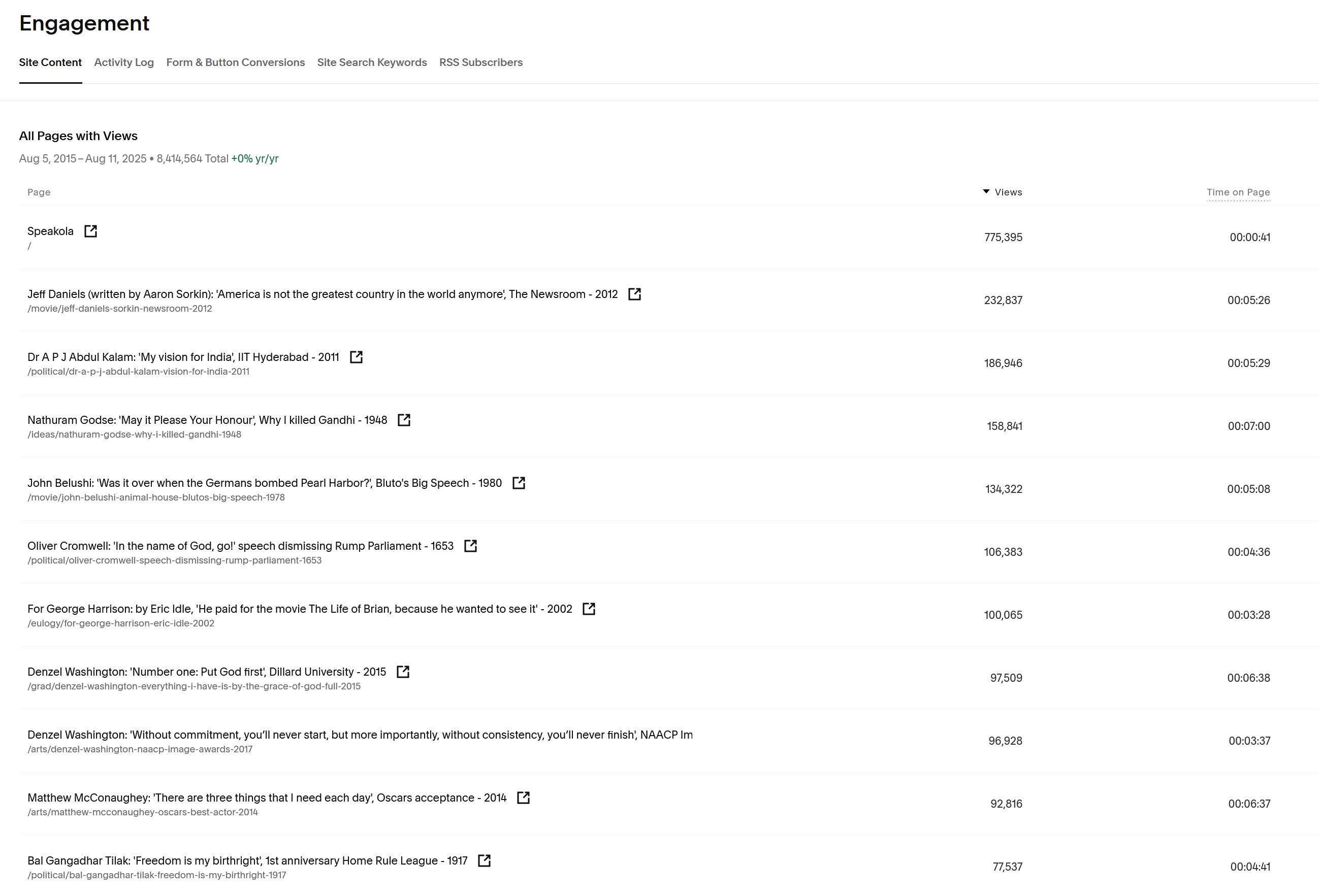
Task: View the RSS Subscribers tab
Action: coord(480,62)
